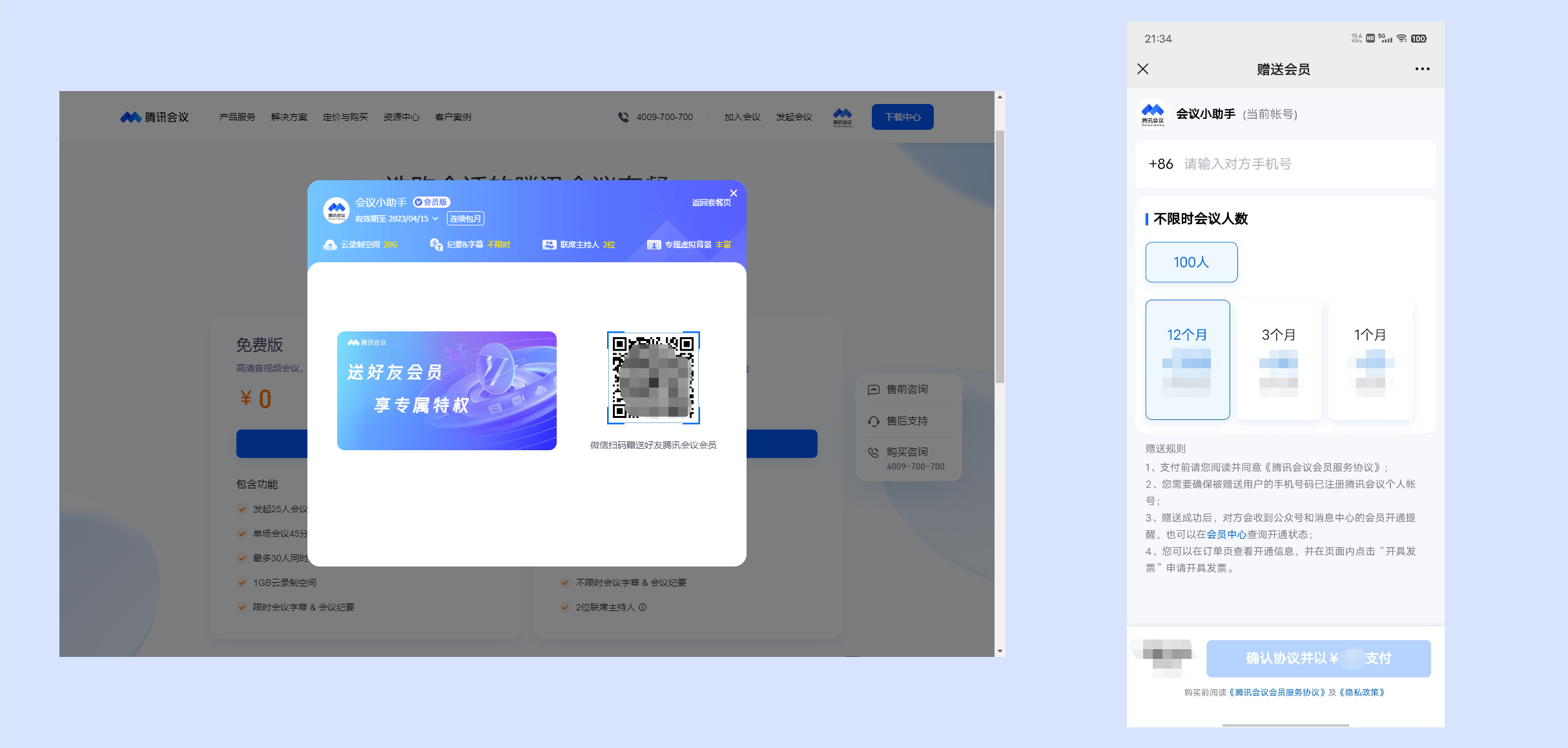Click the 纪要&字幕 feature icon
This screenshot has width=1568, height=748.
(436, 245)
